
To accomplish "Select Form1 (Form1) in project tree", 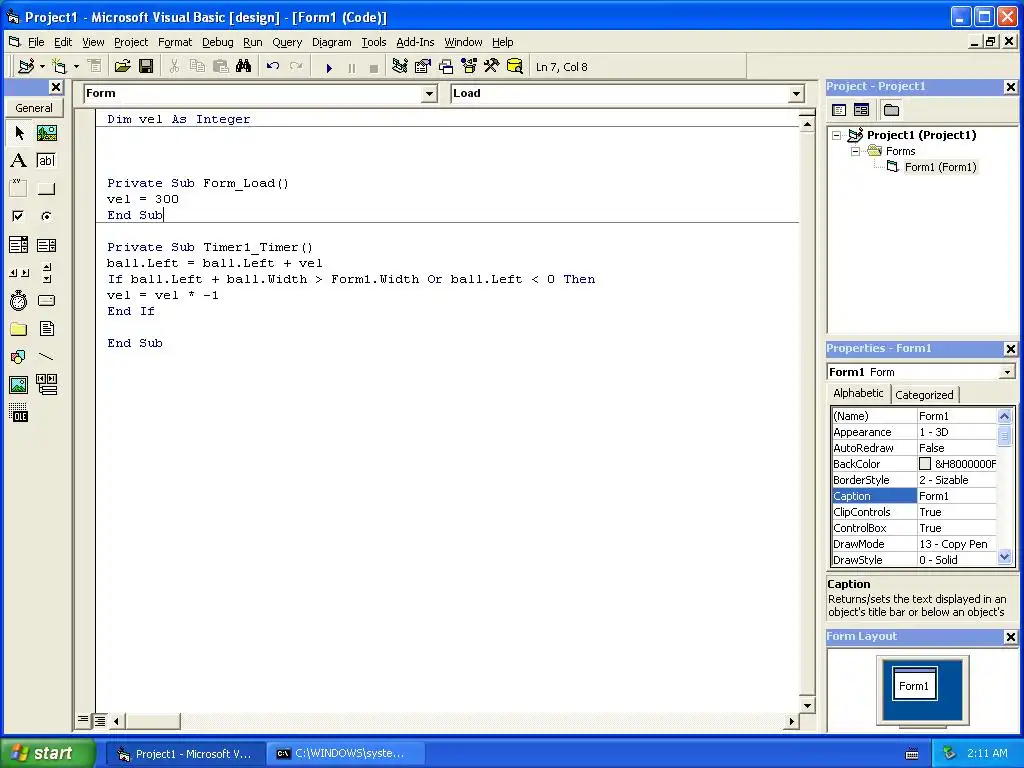I will coord(940,167).
